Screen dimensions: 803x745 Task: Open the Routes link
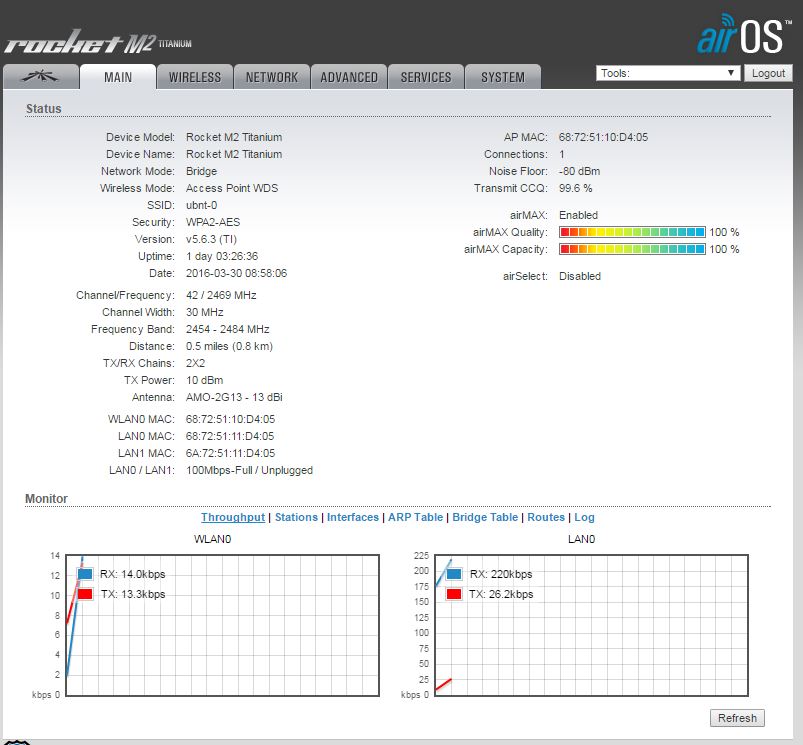[546, 517]
